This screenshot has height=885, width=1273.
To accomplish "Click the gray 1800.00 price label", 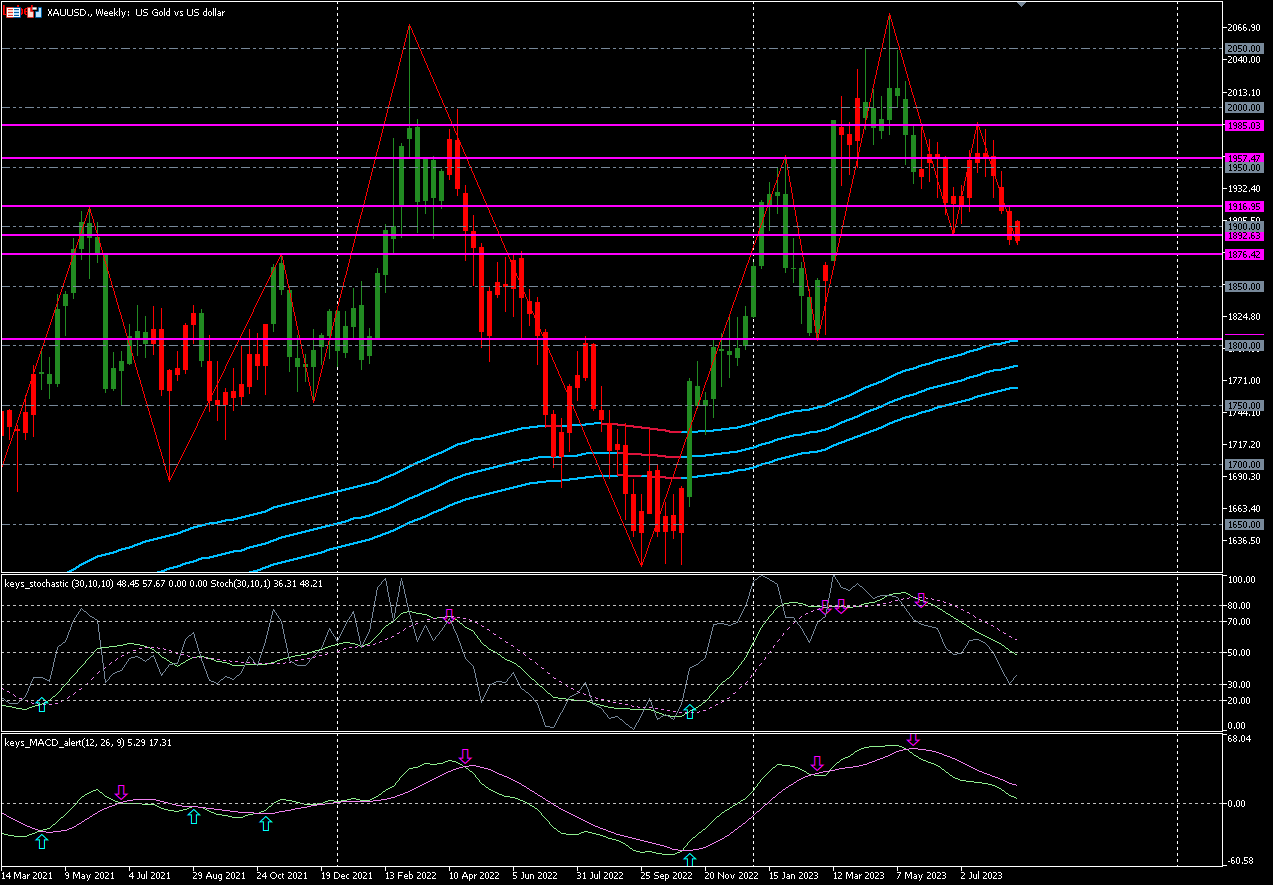I will click(1244, 346).
